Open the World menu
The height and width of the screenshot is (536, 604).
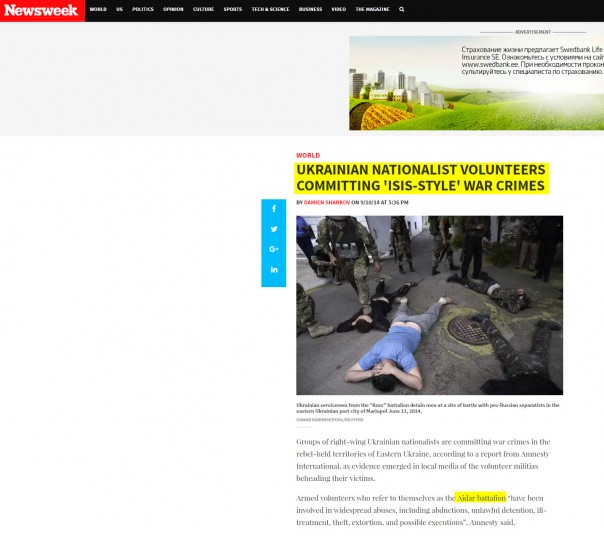(98, 9)
